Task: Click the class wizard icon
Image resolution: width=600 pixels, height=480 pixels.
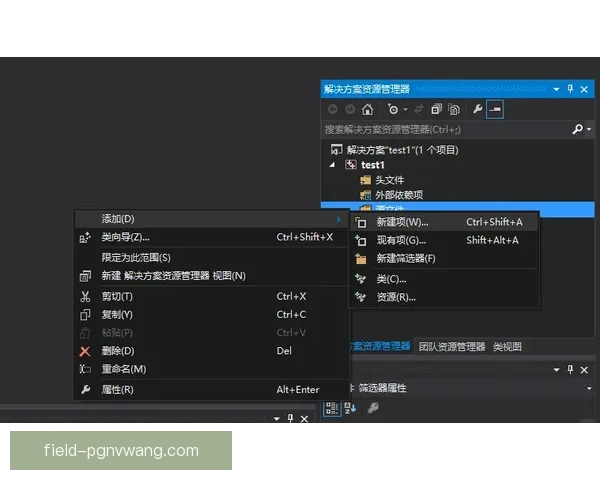Action: pyautogui.click(x=85, y=237)
